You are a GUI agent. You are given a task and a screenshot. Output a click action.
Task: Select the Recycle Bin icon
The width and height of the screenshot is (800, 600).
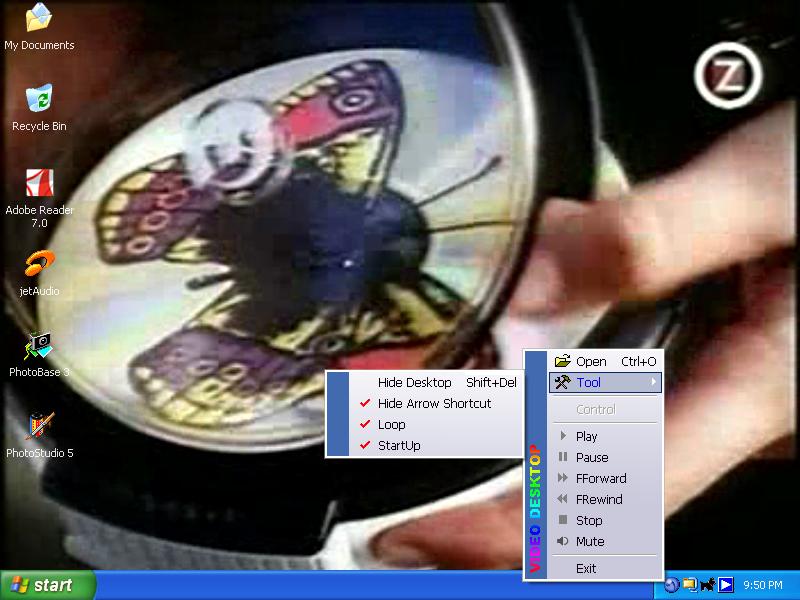(x=39, y=99)
